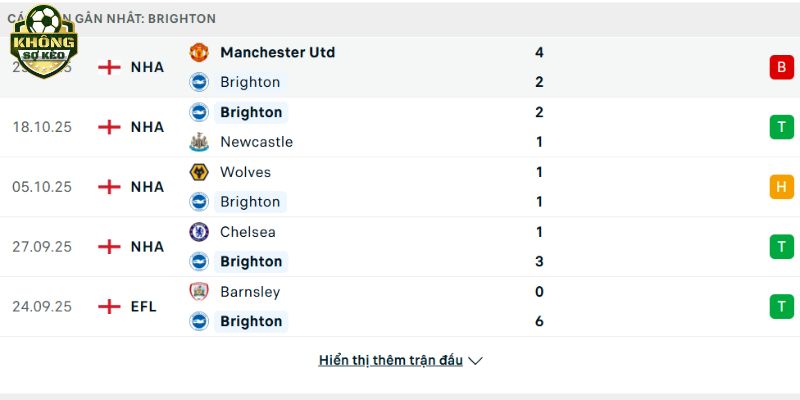Viewport: 800px width, 400px height.
Task: Expand more matches with 'Hiển thị thêm trận đấu'
Action: 390,360
